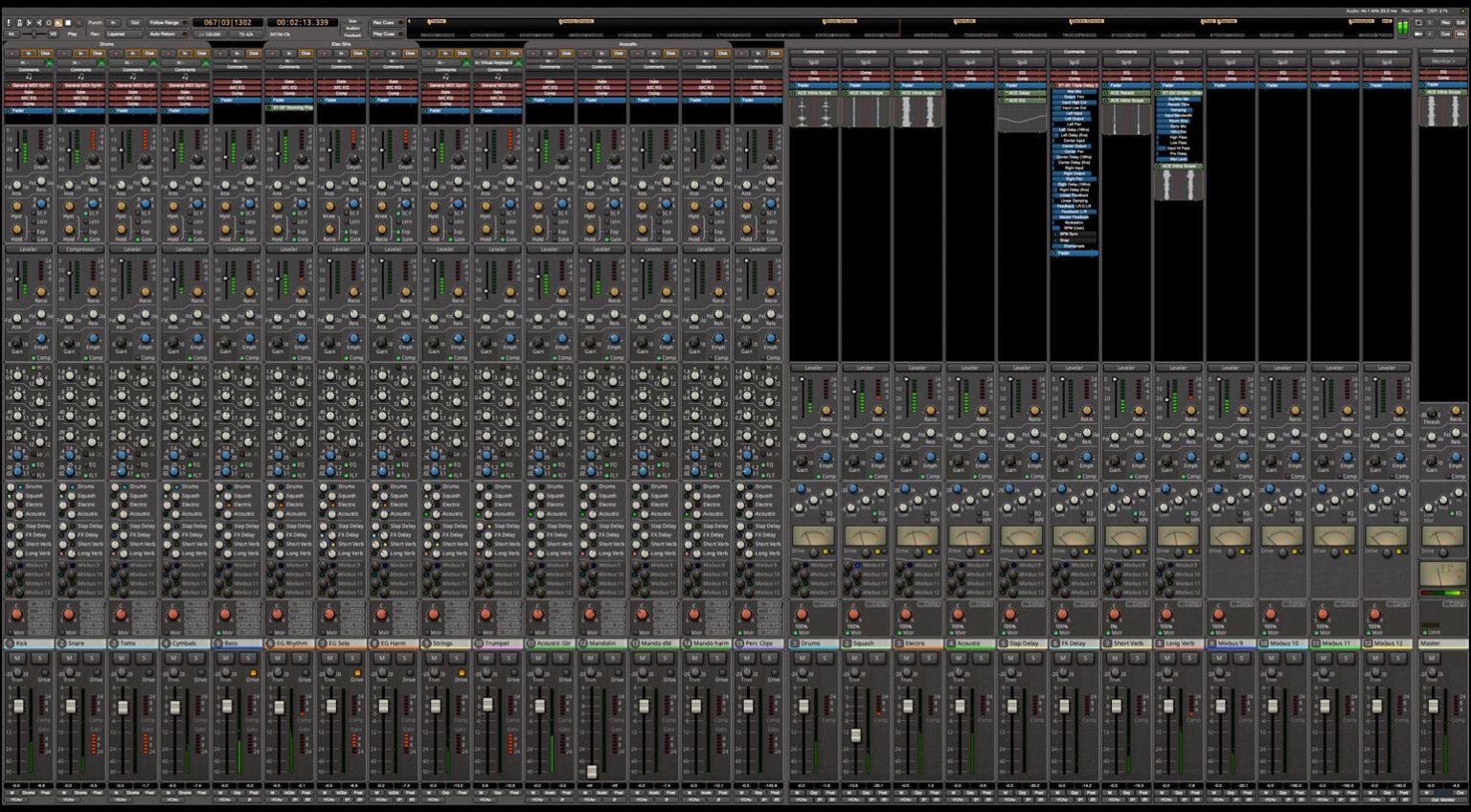1471x812 pixels.
Task: Engage the transport Record icon
Action: tap(79, 23)
